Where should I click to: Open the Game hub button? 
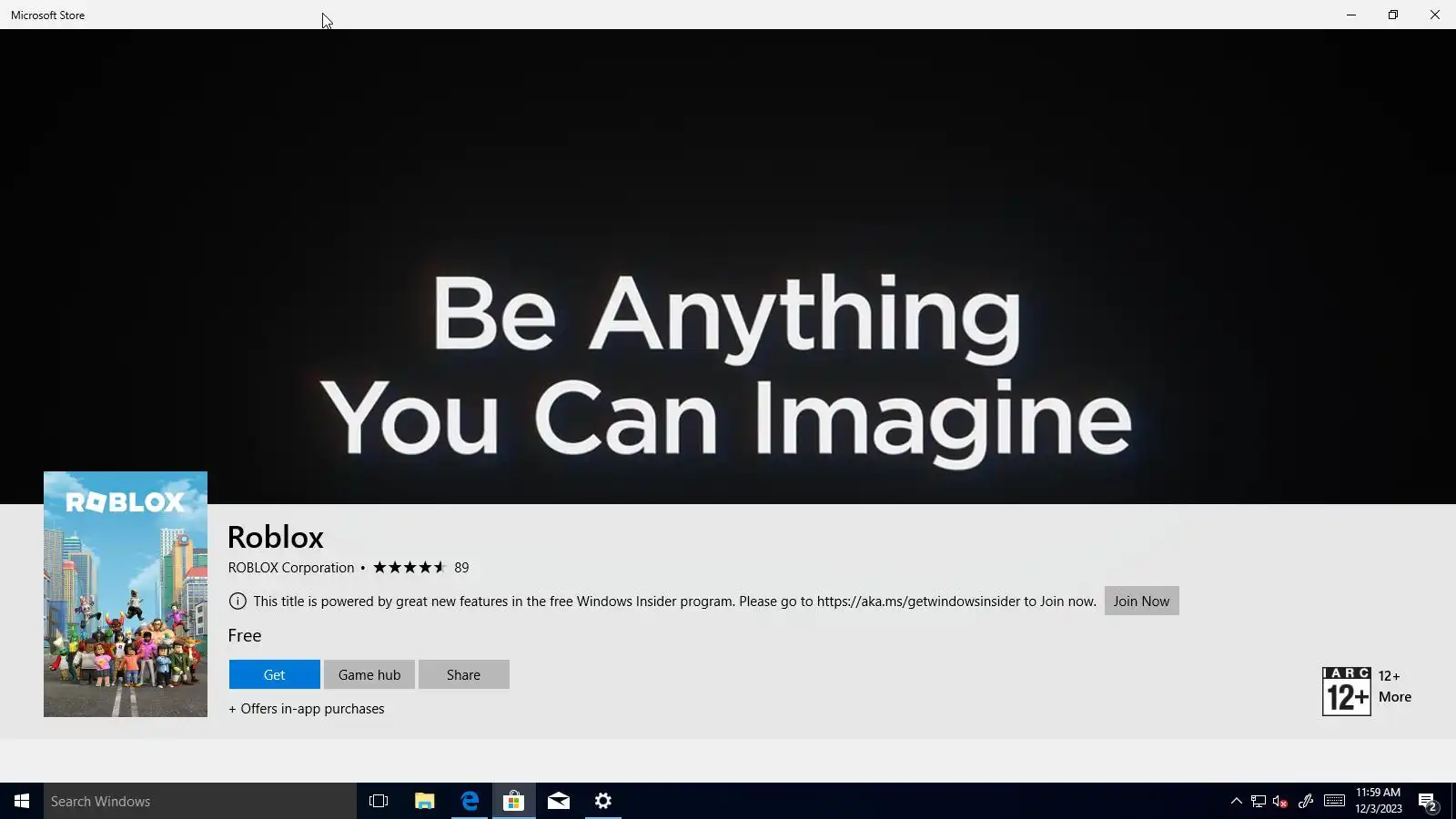pyautogui.click(x=369, y=674)
